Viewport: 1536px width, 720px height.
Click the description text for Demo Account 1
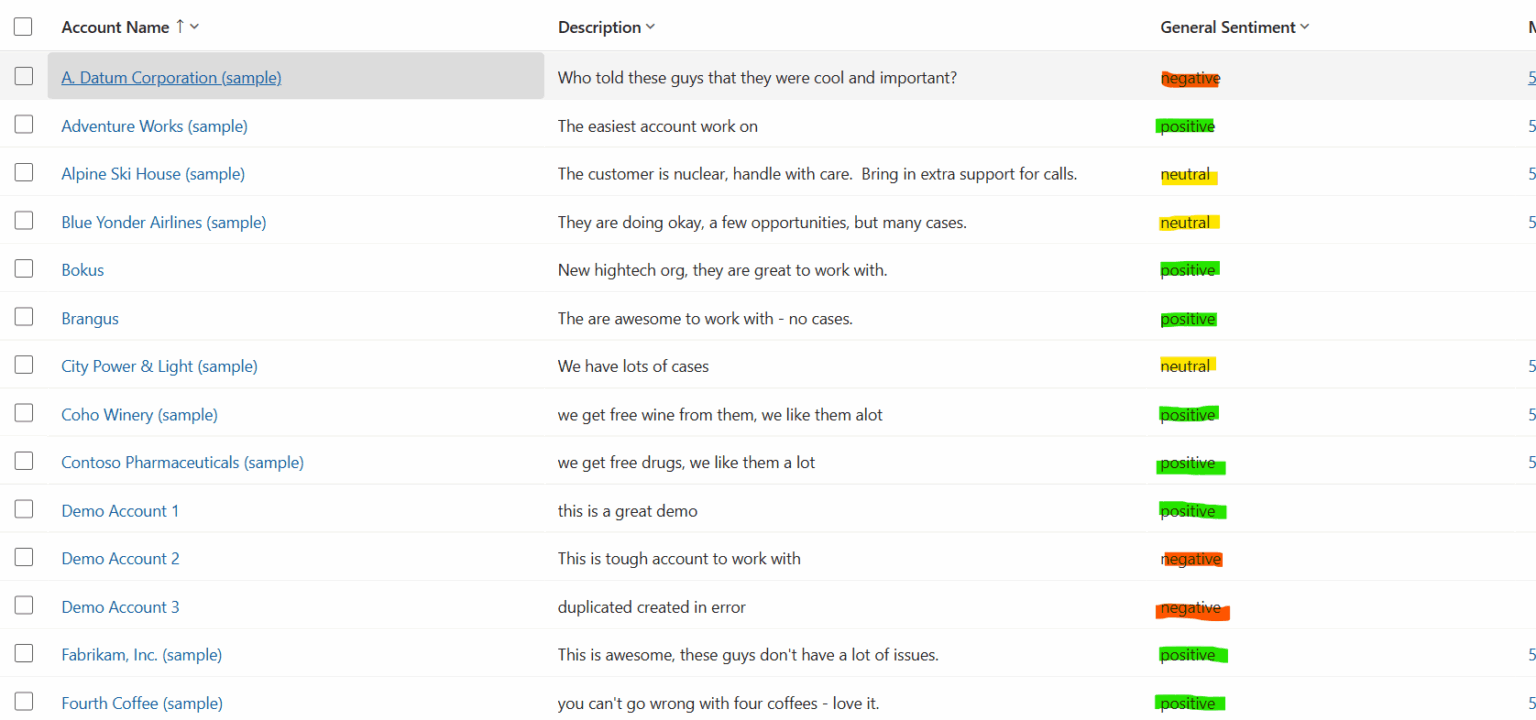(x=627, y=510)
